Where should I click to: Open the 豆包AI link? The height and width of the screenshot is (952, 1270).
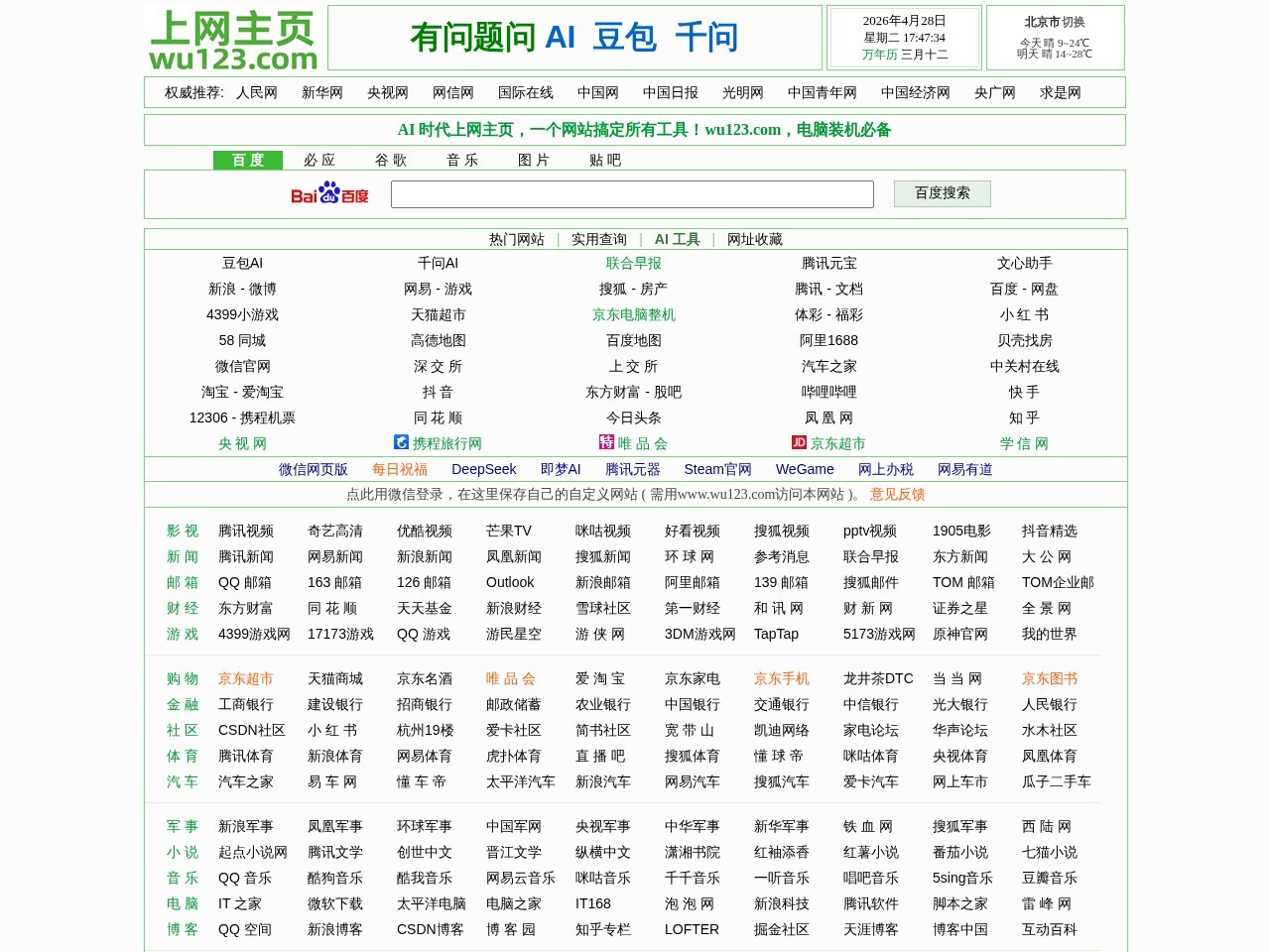click(242, 263)
